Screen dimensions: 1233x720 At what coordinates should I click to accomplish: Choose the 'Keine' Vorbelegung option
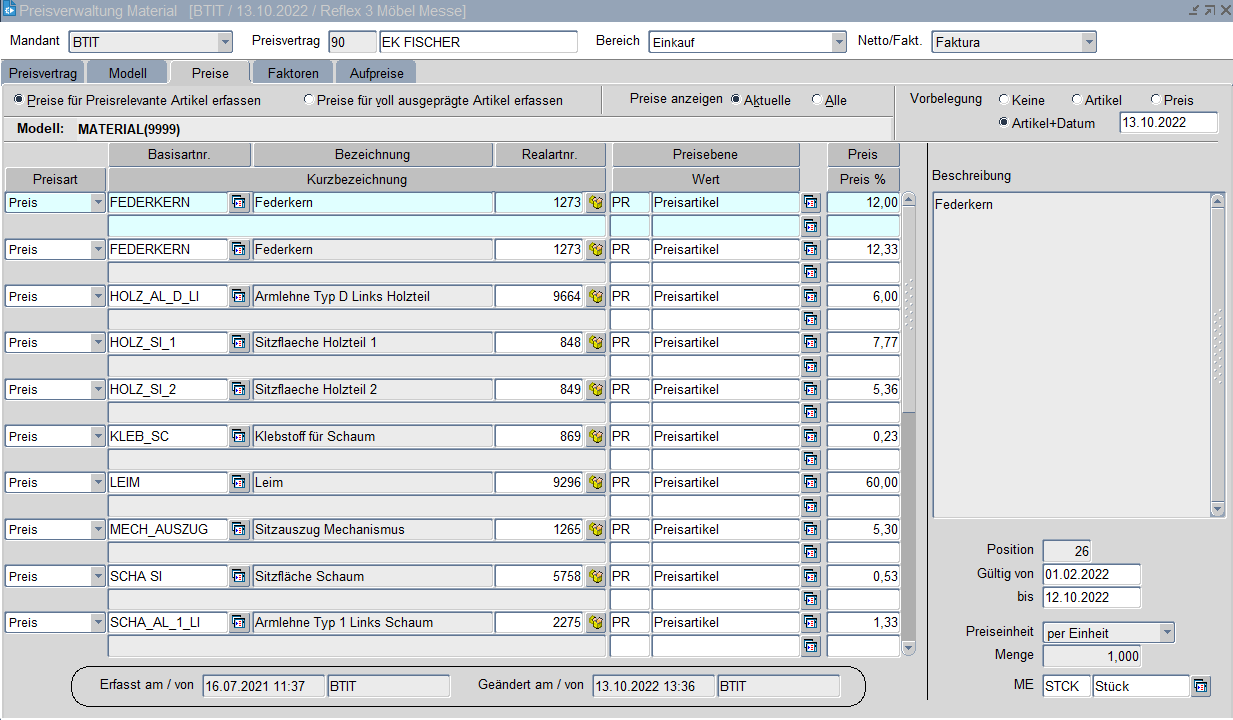click(1004, 100)
